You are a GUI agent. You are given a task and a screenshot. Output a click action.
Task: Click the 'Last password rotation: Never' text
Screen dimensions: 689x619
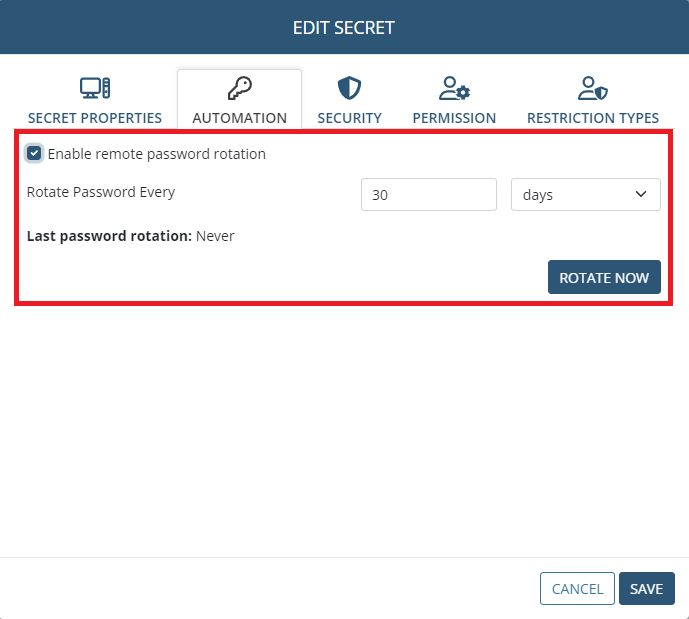click(x=130, y=236)
